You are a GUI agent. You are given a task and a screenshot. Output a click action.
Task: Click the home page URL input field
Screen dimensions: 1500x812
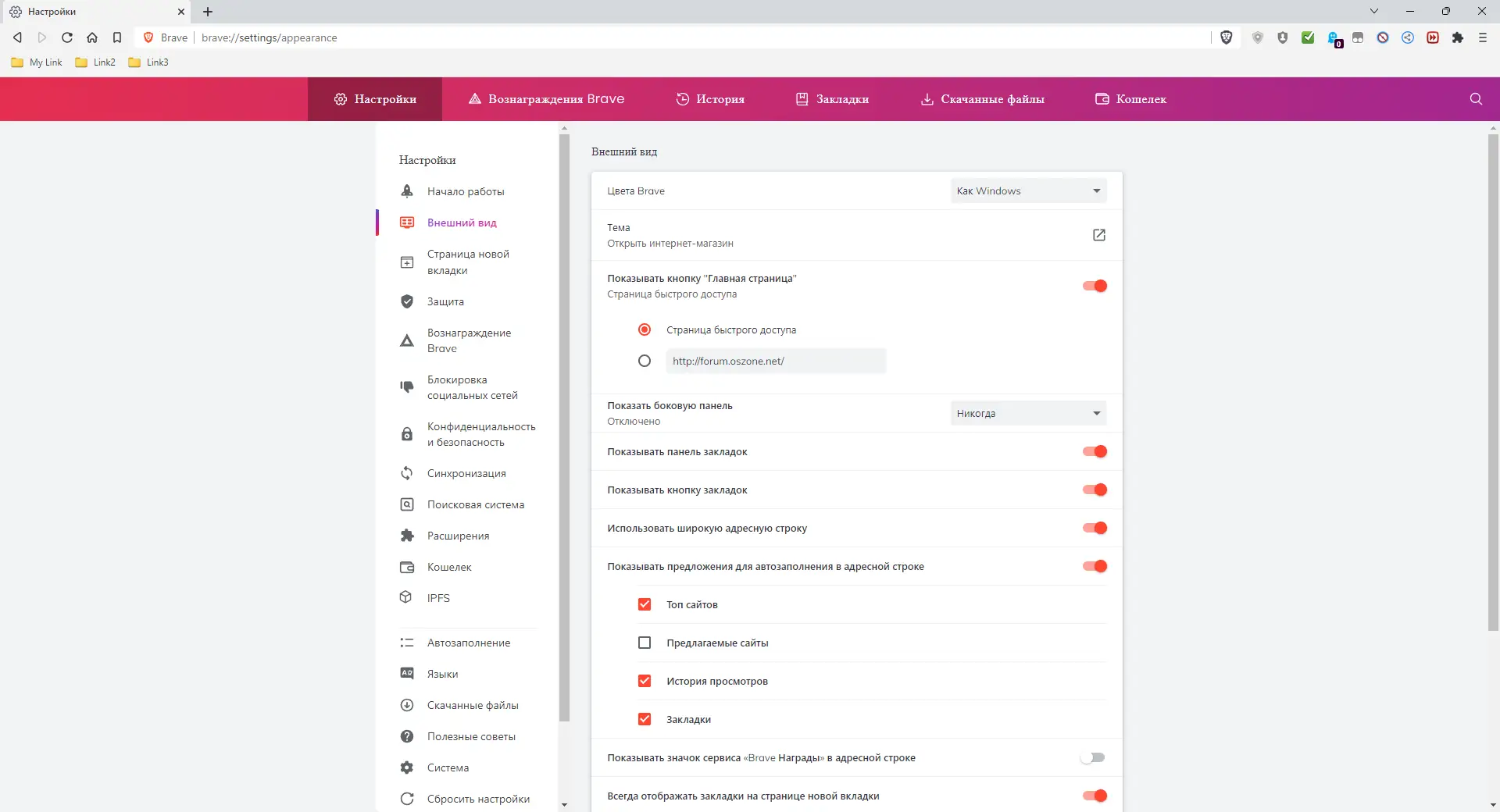(x=776, y=361)
